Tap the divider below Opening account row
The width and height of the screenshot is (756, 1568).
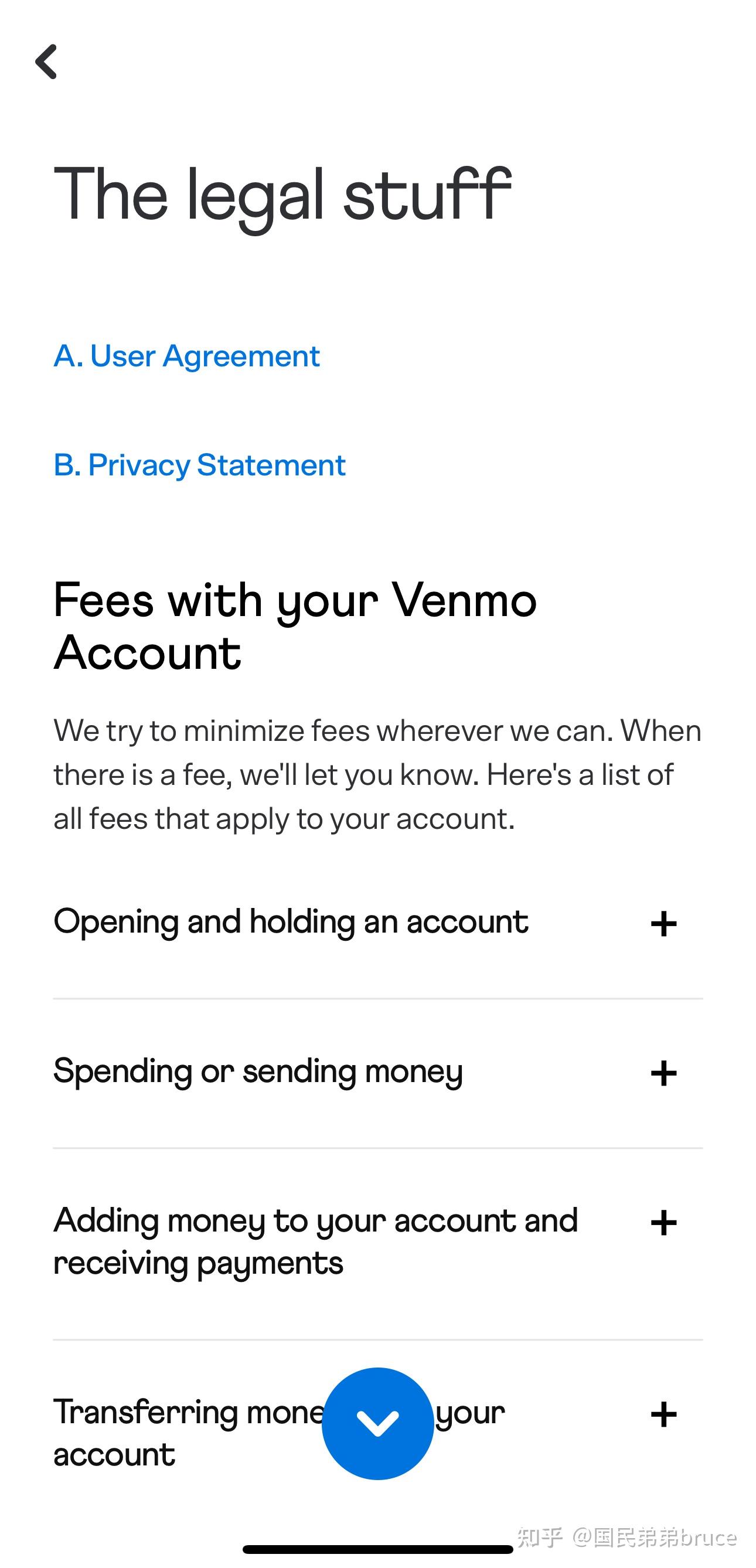point(377,999)
